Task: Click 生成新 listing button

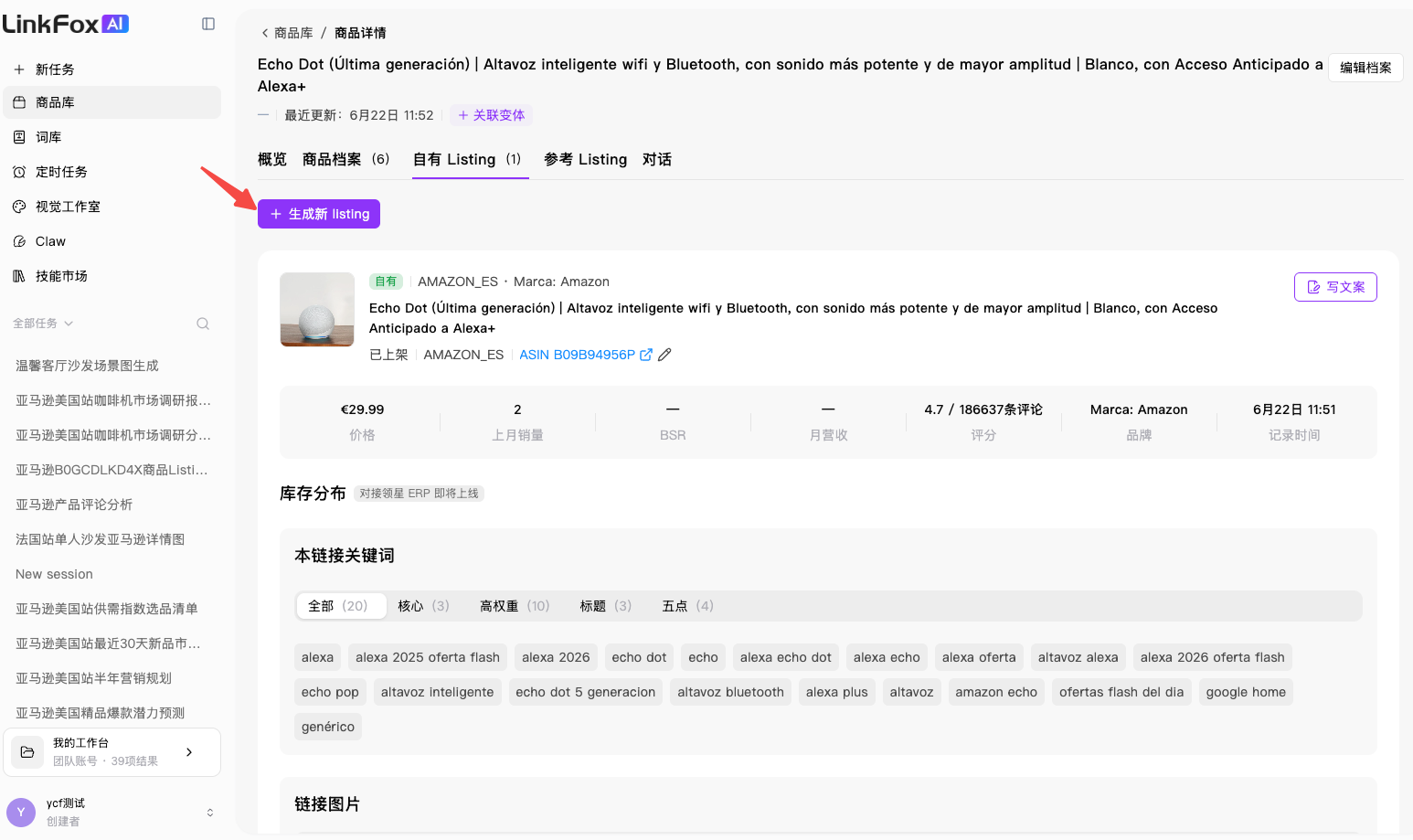Action: click(x=319, y=214)
